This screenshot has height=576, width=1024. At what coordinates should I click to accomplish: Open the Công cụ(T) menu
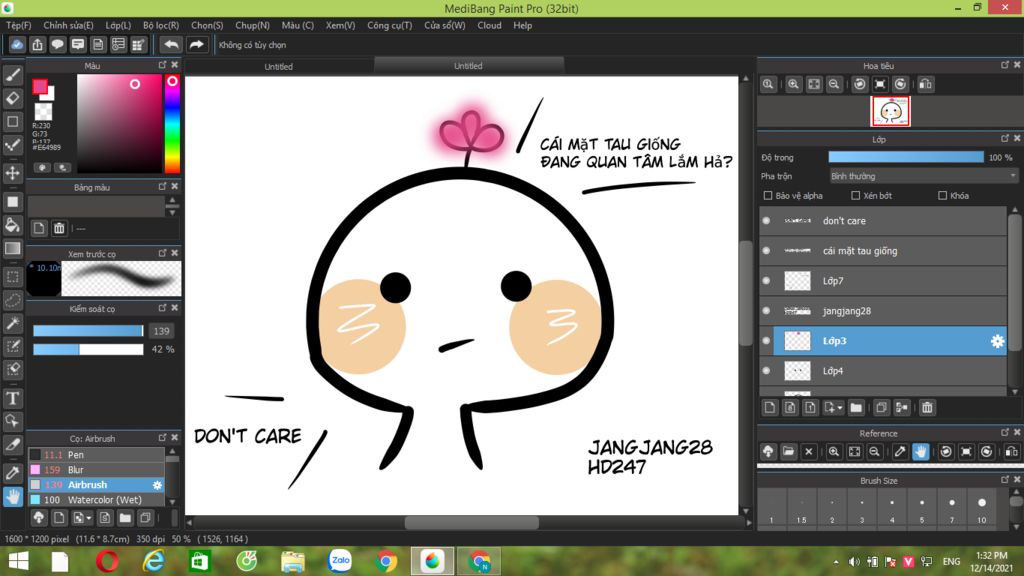point(389,25)
